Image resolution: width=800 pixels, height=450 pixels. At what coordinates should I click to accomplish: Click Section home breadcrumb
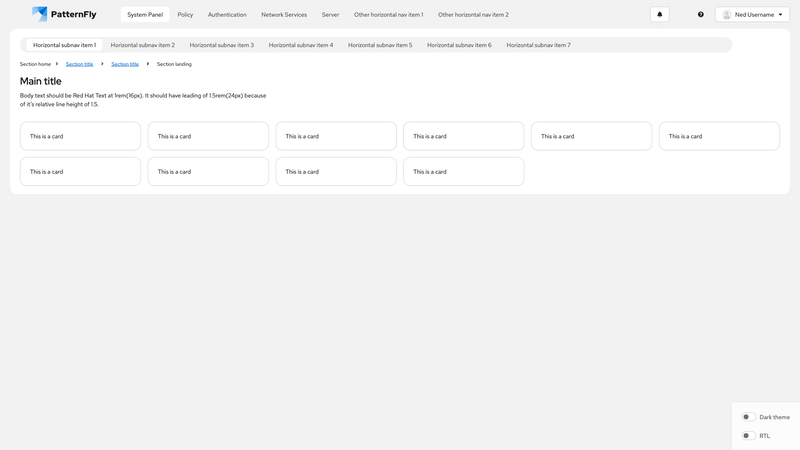click(35, 64)
